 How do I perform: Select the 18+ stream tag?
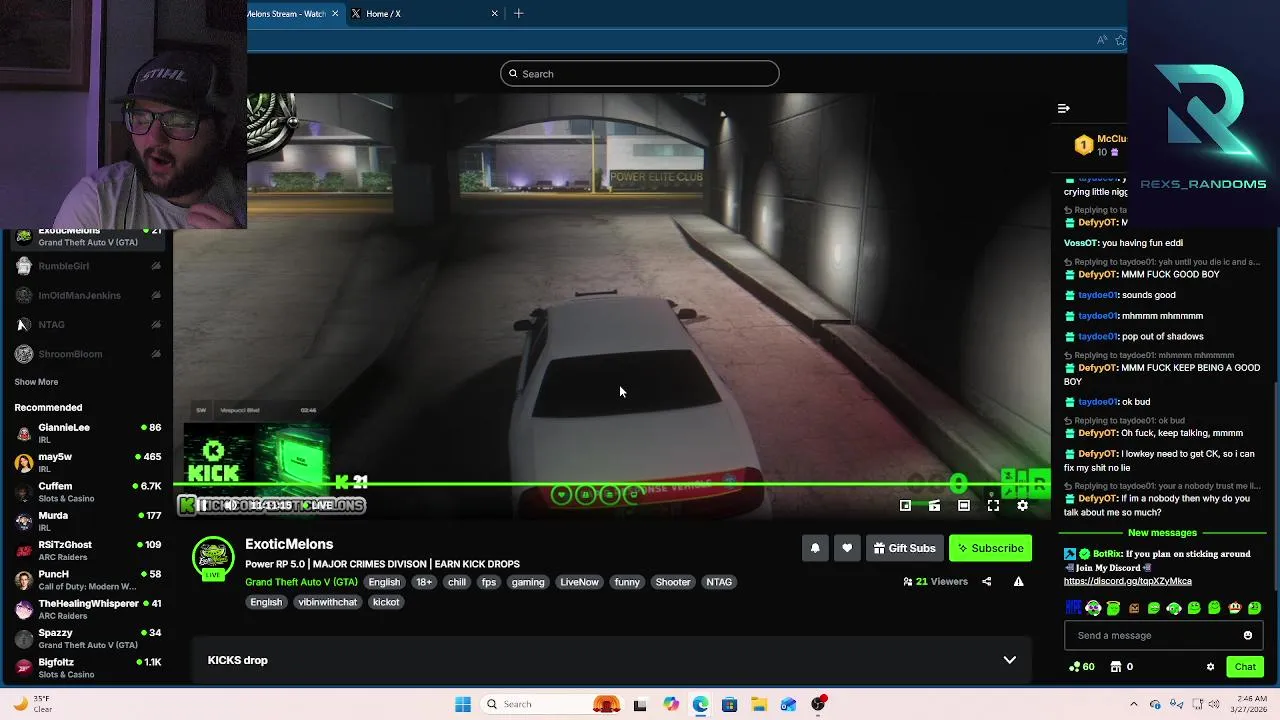pos(424,582)
